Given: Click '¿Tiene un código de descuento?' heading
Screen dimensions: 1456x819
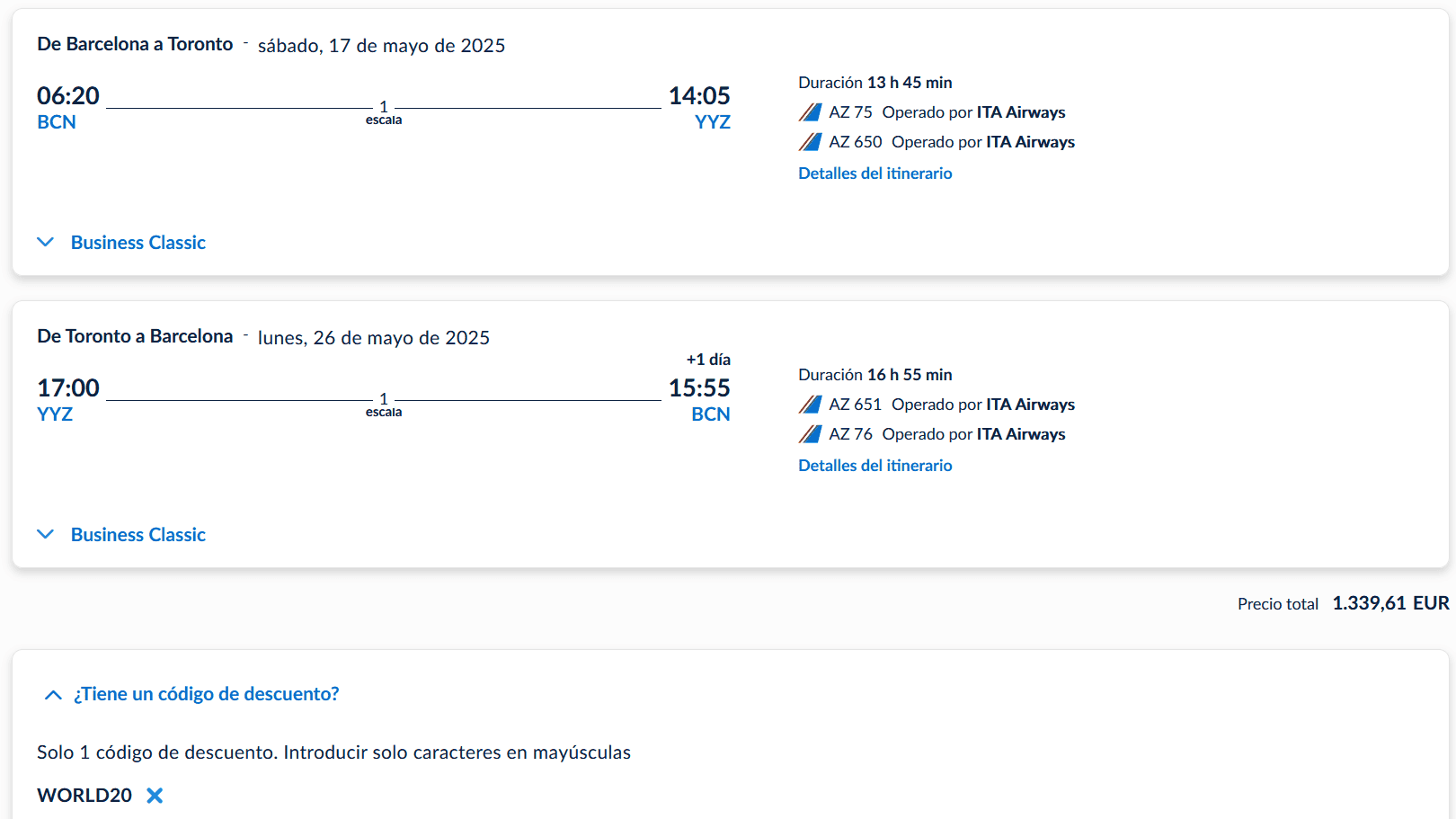Looking at the screenshot, I should (x=206, y=694).
